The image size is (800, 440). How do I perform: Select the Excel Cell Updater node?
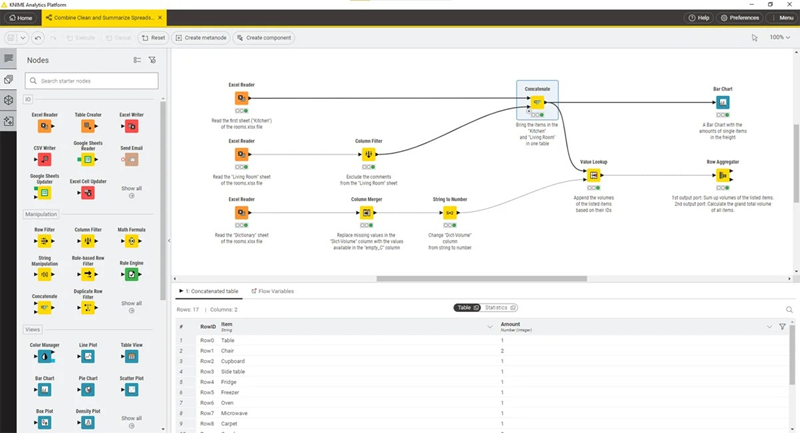coord(88,193)
